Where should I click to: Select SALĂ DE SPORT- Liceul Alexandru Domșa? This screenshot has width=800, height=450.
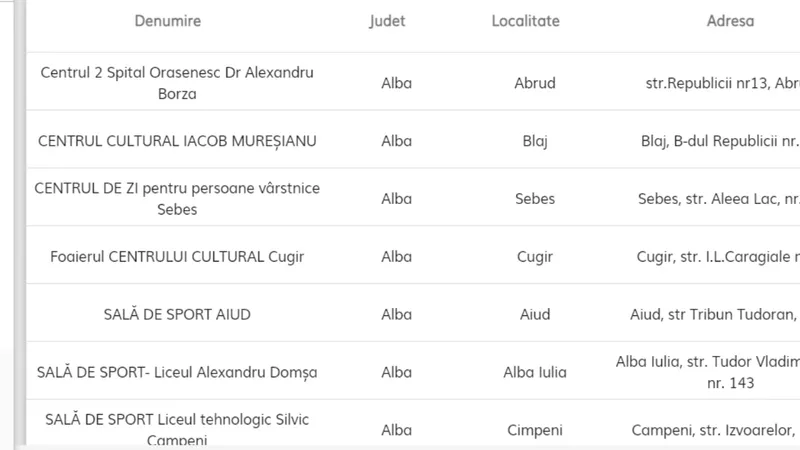pyautogui.click(x=177, y=372)
